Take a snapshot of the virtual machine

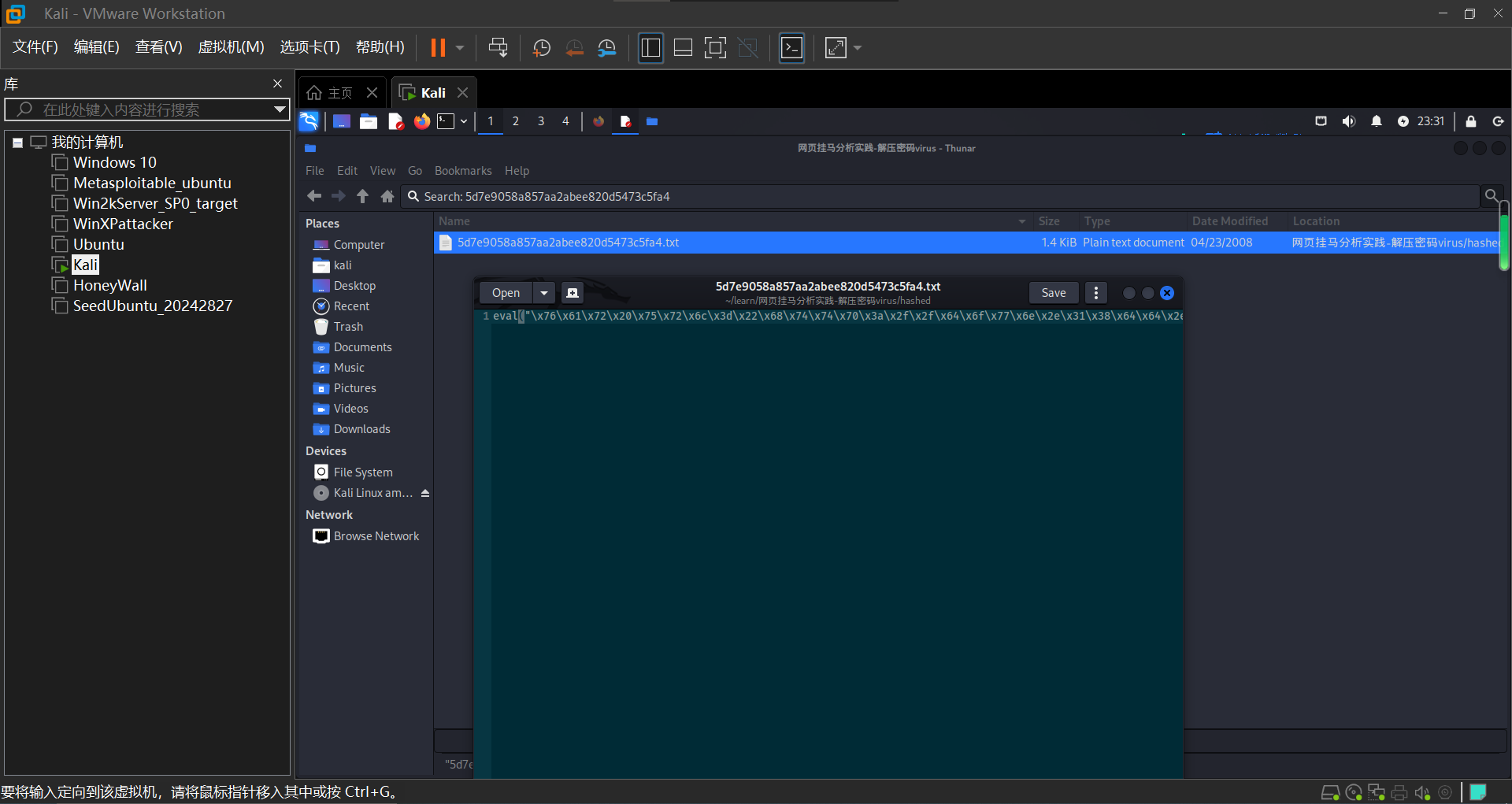542,48
